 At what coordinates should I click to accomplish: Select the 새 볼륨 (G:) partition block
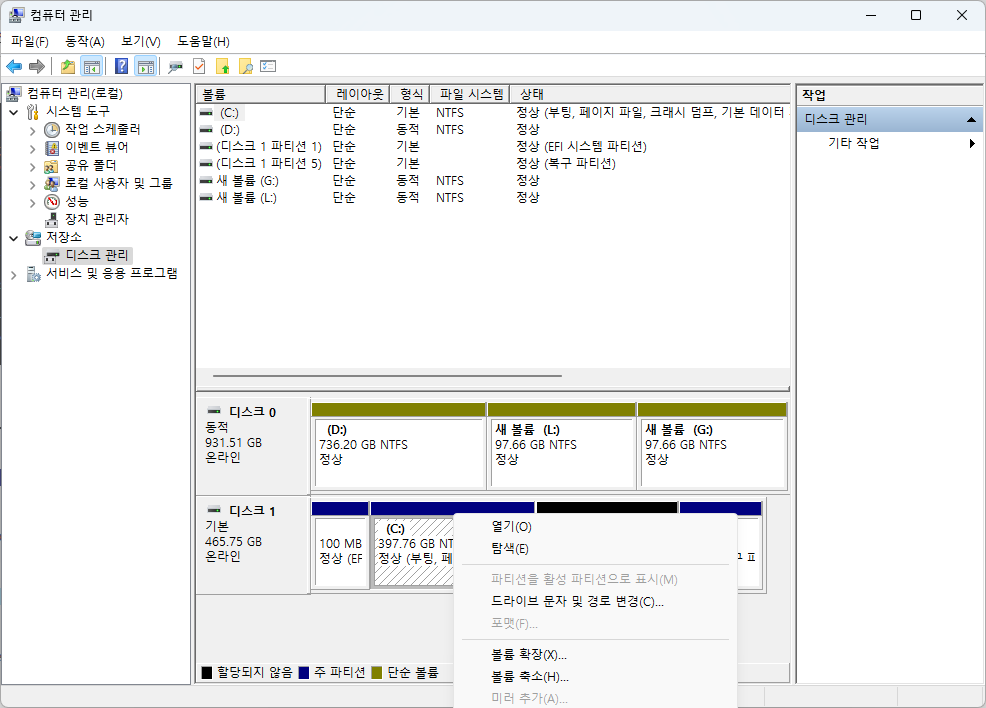[x=712, y=446]
